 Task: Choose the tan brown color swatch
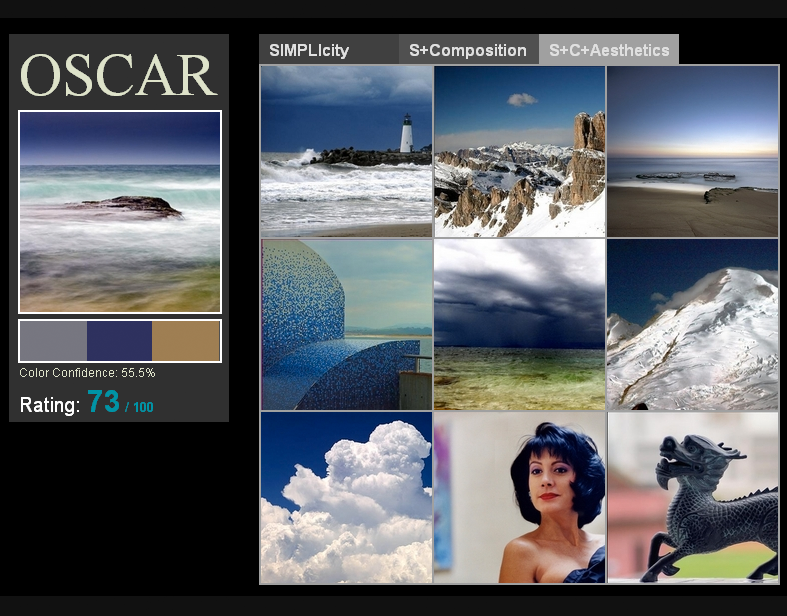(x=186, y=341)
